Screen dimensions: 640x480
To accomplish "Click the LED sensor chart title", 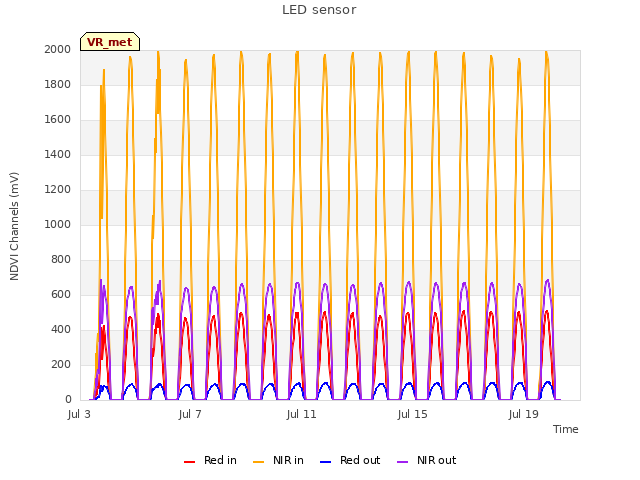I will coord(319,10).
